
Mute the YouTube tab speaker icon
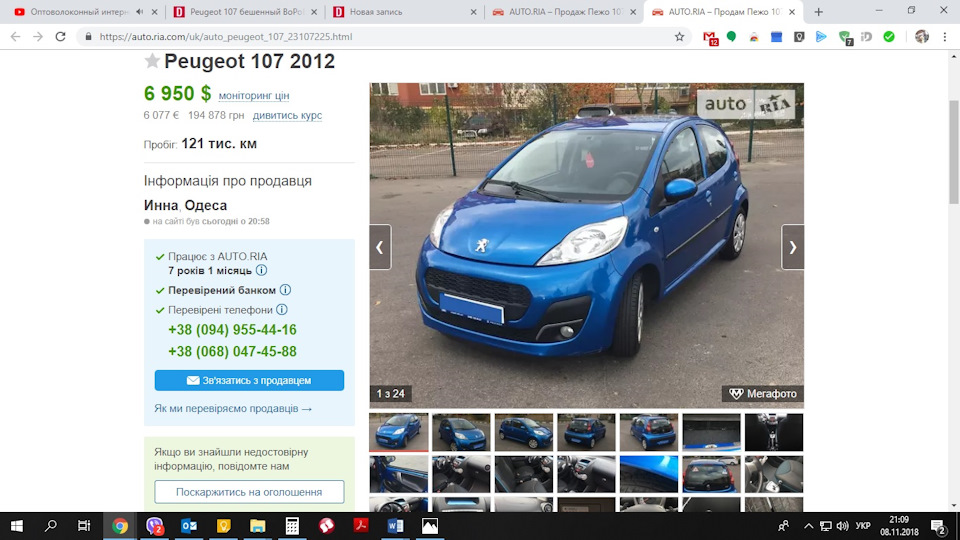click(x=140, y=12)
